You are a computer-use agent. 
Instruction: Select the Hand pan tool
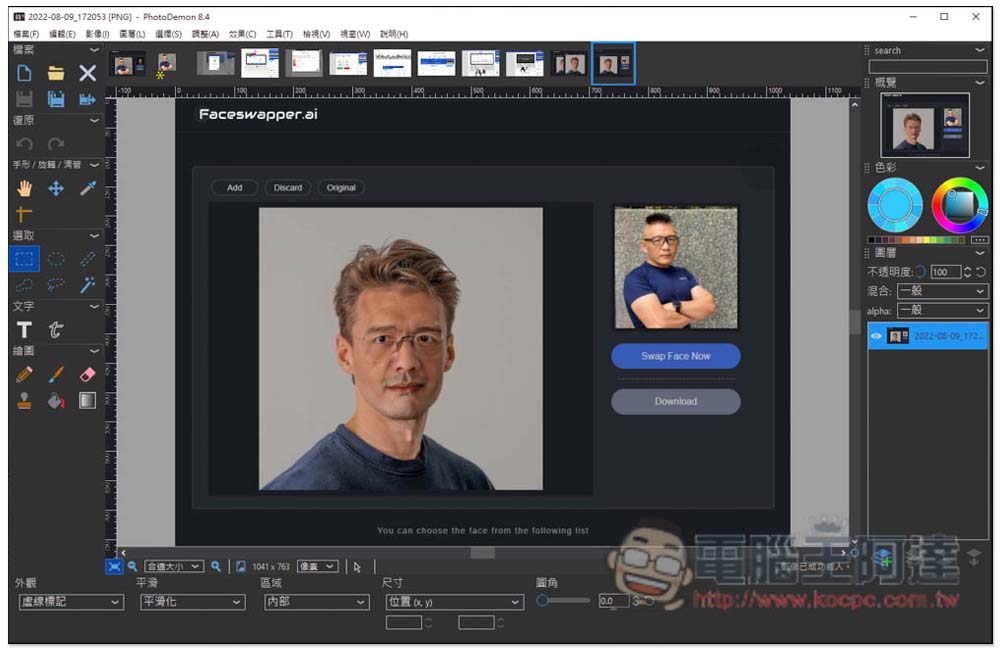tap(24, 188)
